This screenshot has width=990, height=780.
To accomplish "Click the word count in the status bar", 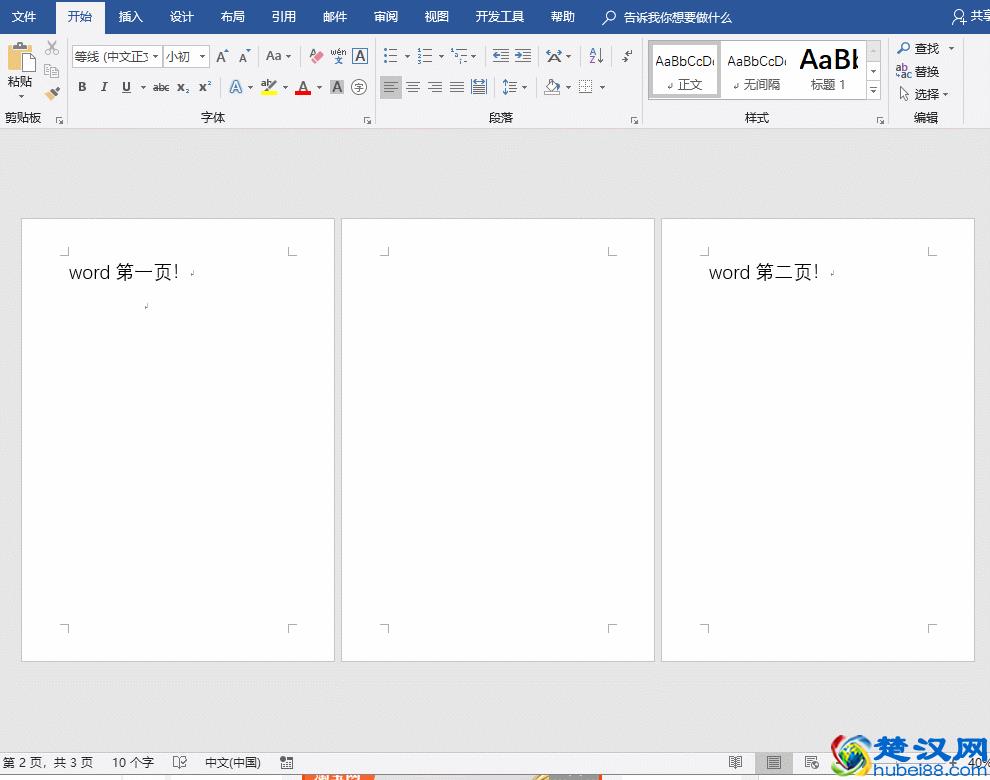I will click(132, 762).
